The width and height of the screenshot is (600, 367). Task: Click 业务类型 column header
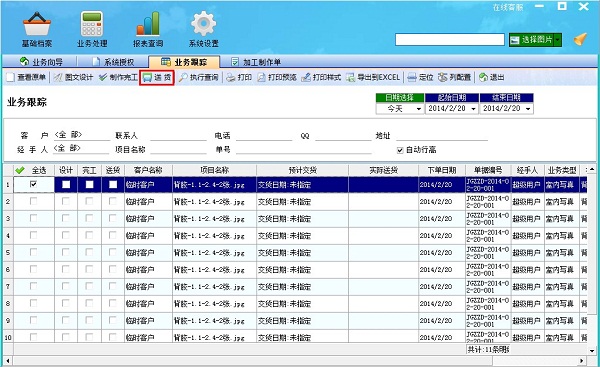click(562, 170)
